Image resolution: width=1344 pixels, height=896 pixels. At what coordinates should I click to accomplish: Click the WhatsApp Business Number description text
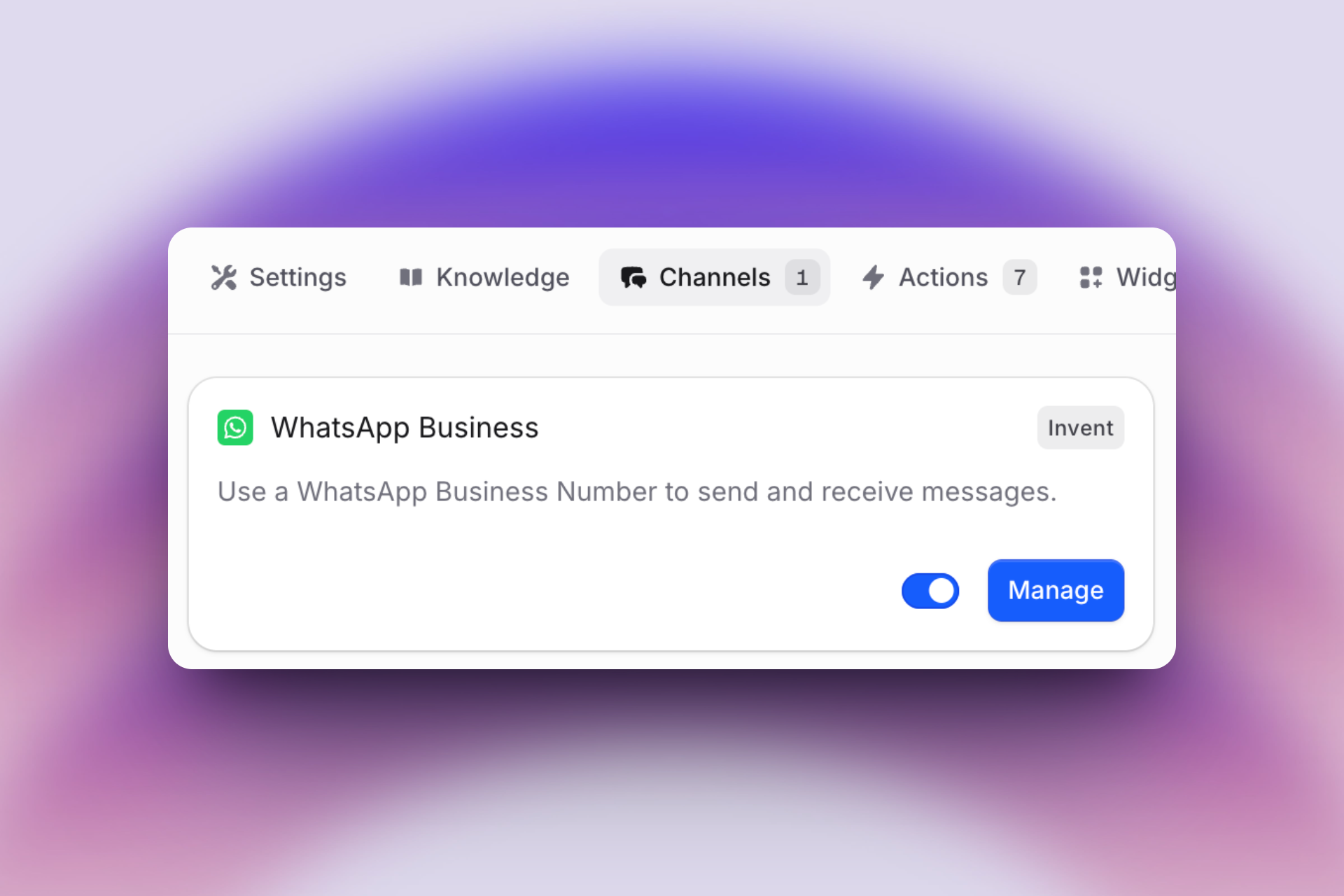[637, 491]
